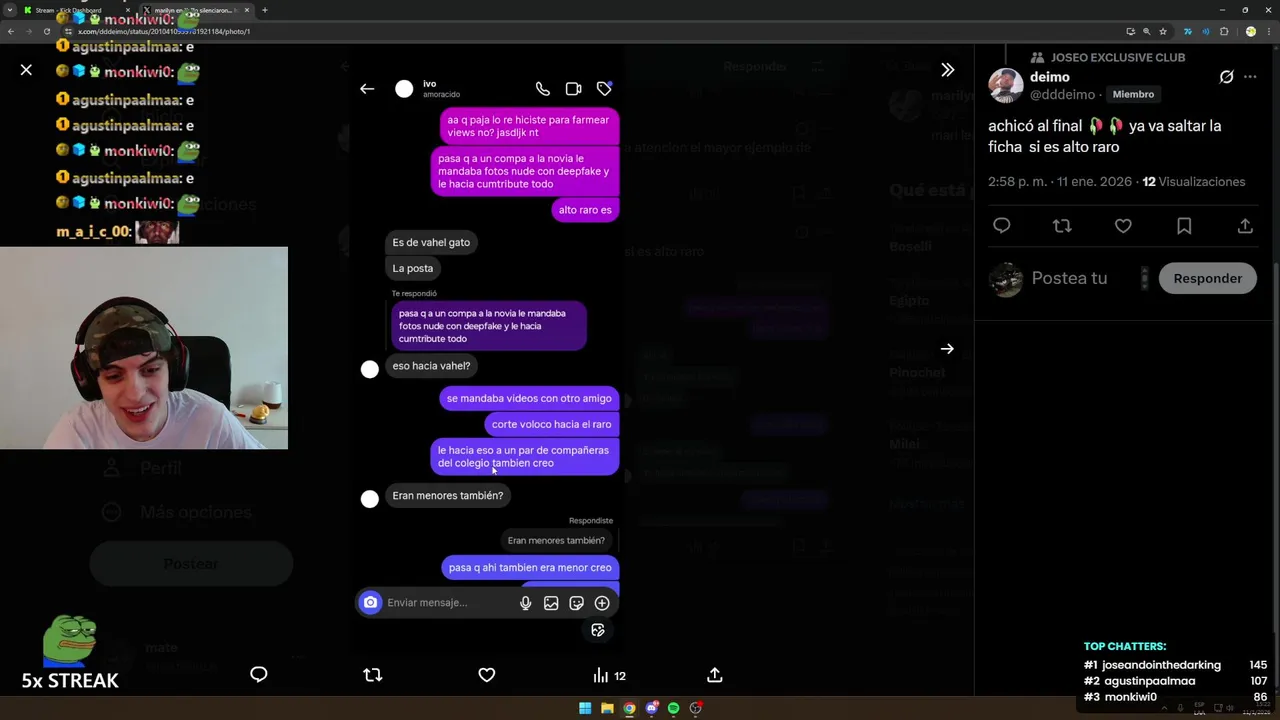1280x720 pixels.
Task: Like via bottom heart icon under photo
Action: [x=487, y=675]
